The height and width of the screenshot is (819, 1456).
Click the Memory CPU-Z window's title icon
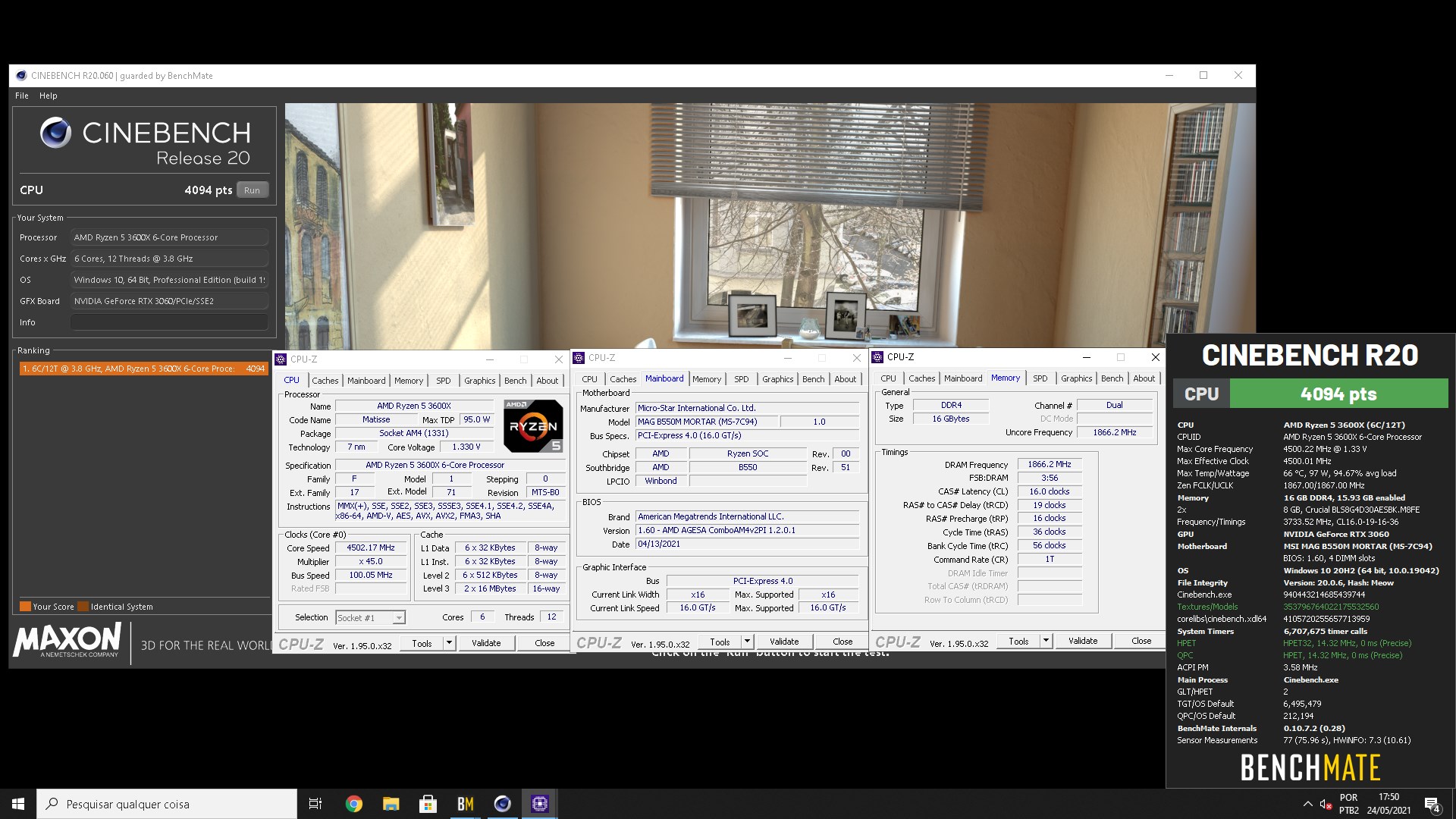point(877,357)
